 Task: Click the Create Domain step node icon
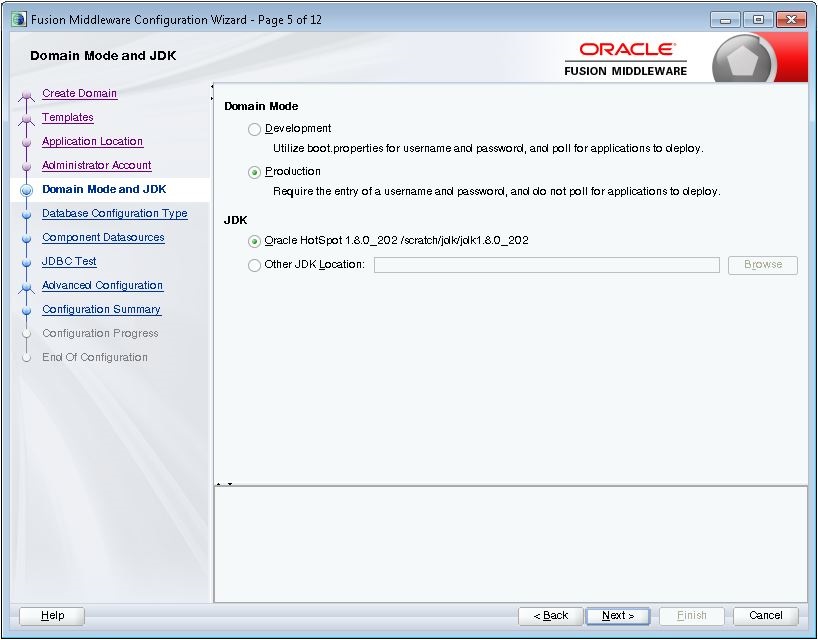point(27,95)
